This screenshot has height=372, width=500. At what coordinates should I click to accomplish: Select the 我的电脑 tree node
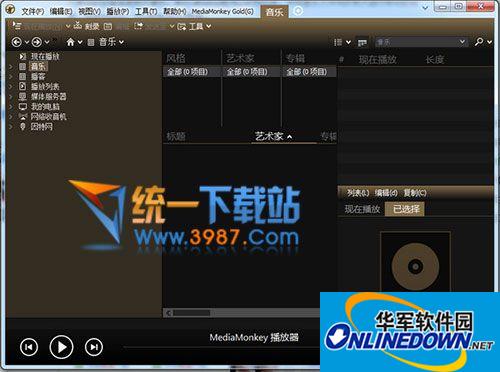tap(45, 106)
